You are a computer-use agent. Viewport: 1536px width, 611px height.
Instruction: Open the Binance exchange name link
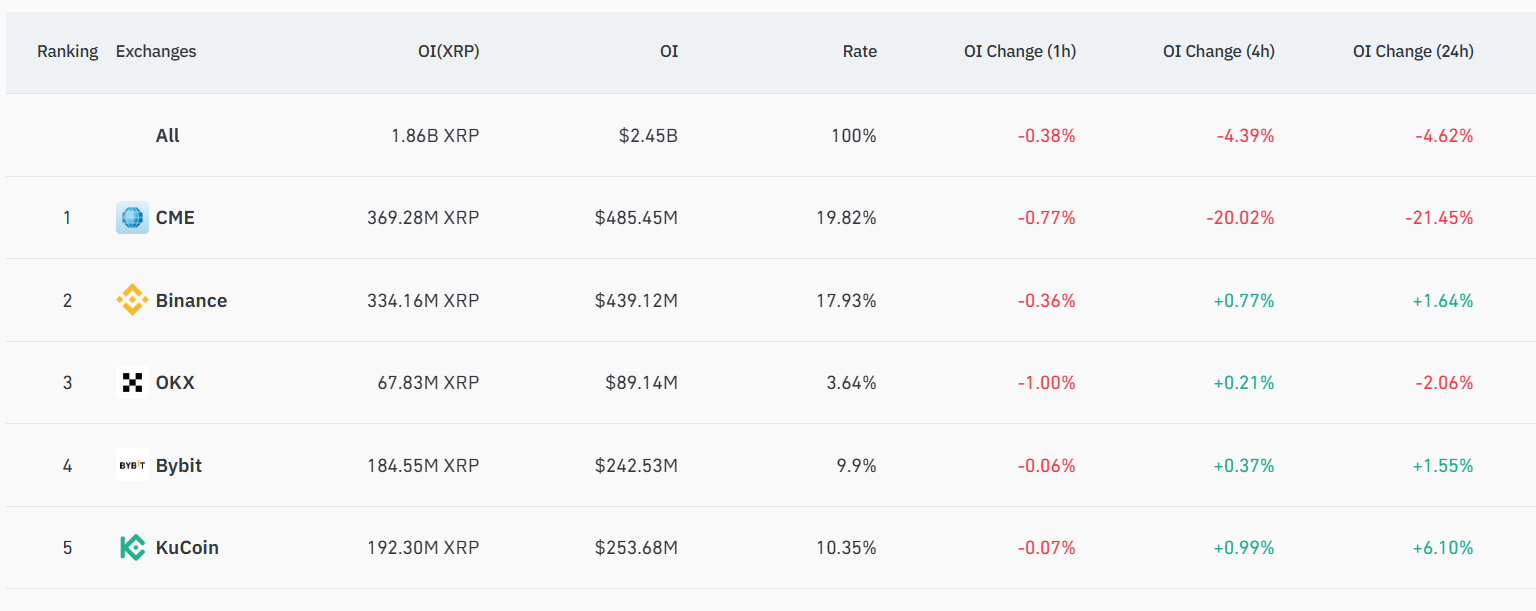(x=191, y=299)
